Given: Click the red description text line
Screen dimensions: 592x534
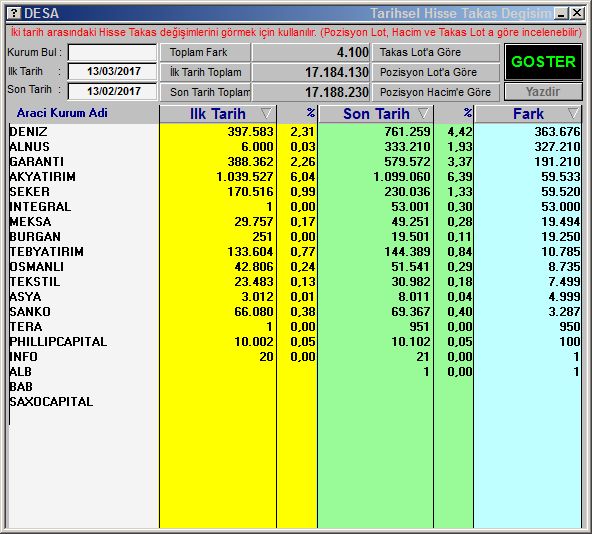Looking at the screenshot, I should (x=296, y=32).
